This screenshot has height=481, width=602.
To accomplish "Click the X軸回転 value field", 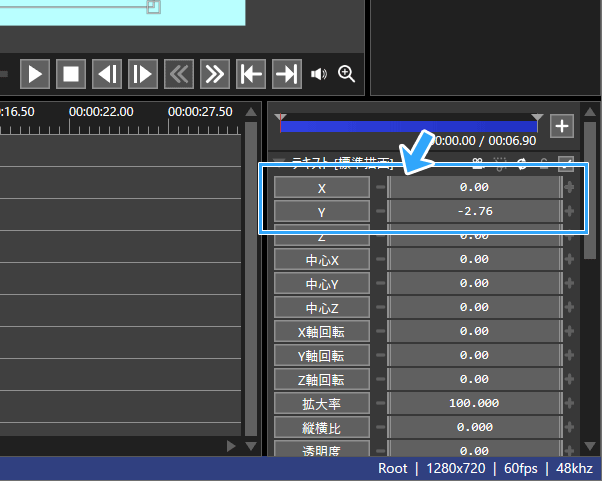I will pyautogui.click(x=475, y=331).
